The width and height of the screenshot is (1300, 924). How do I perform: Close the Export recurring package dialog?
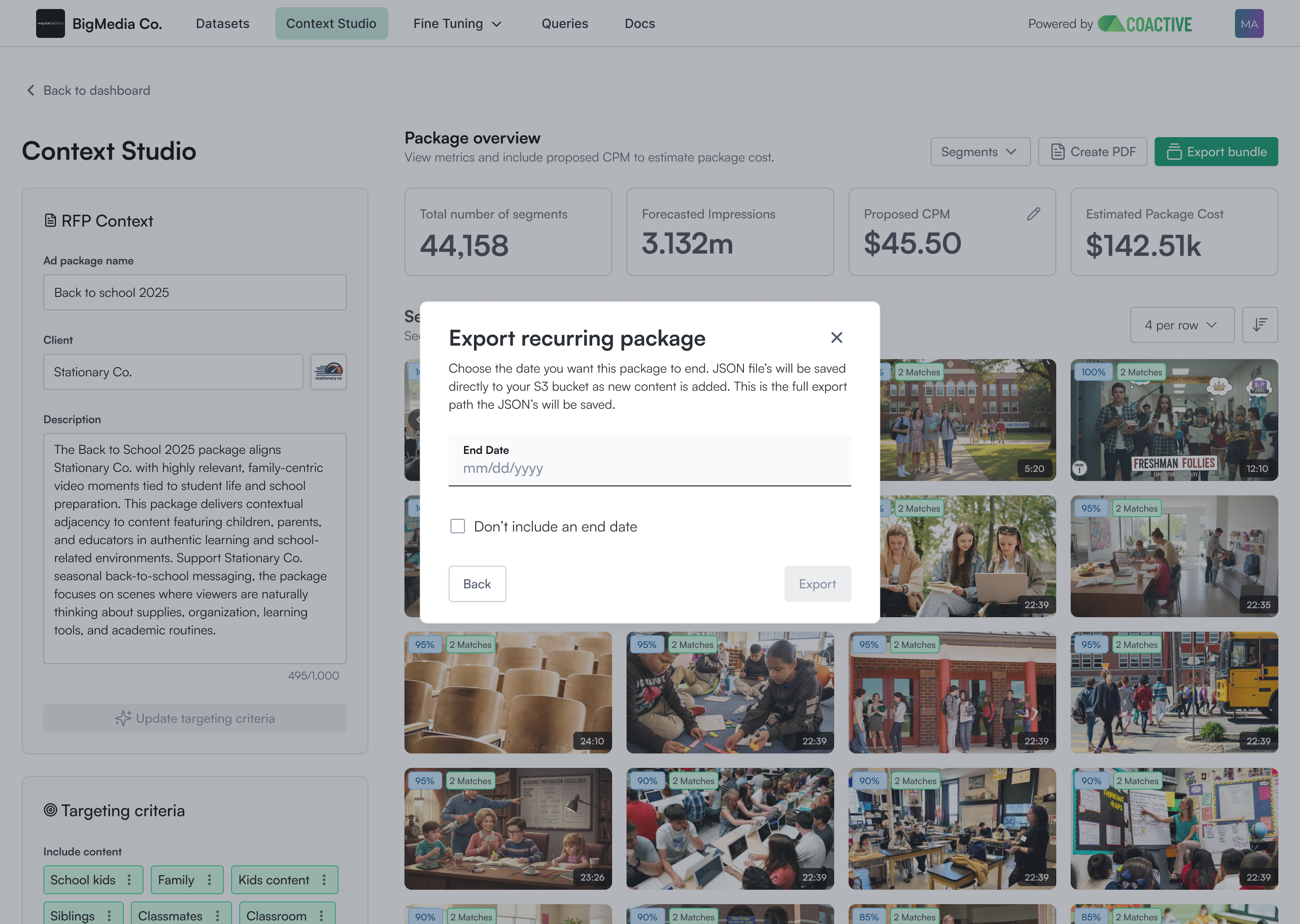click(836, 337)
